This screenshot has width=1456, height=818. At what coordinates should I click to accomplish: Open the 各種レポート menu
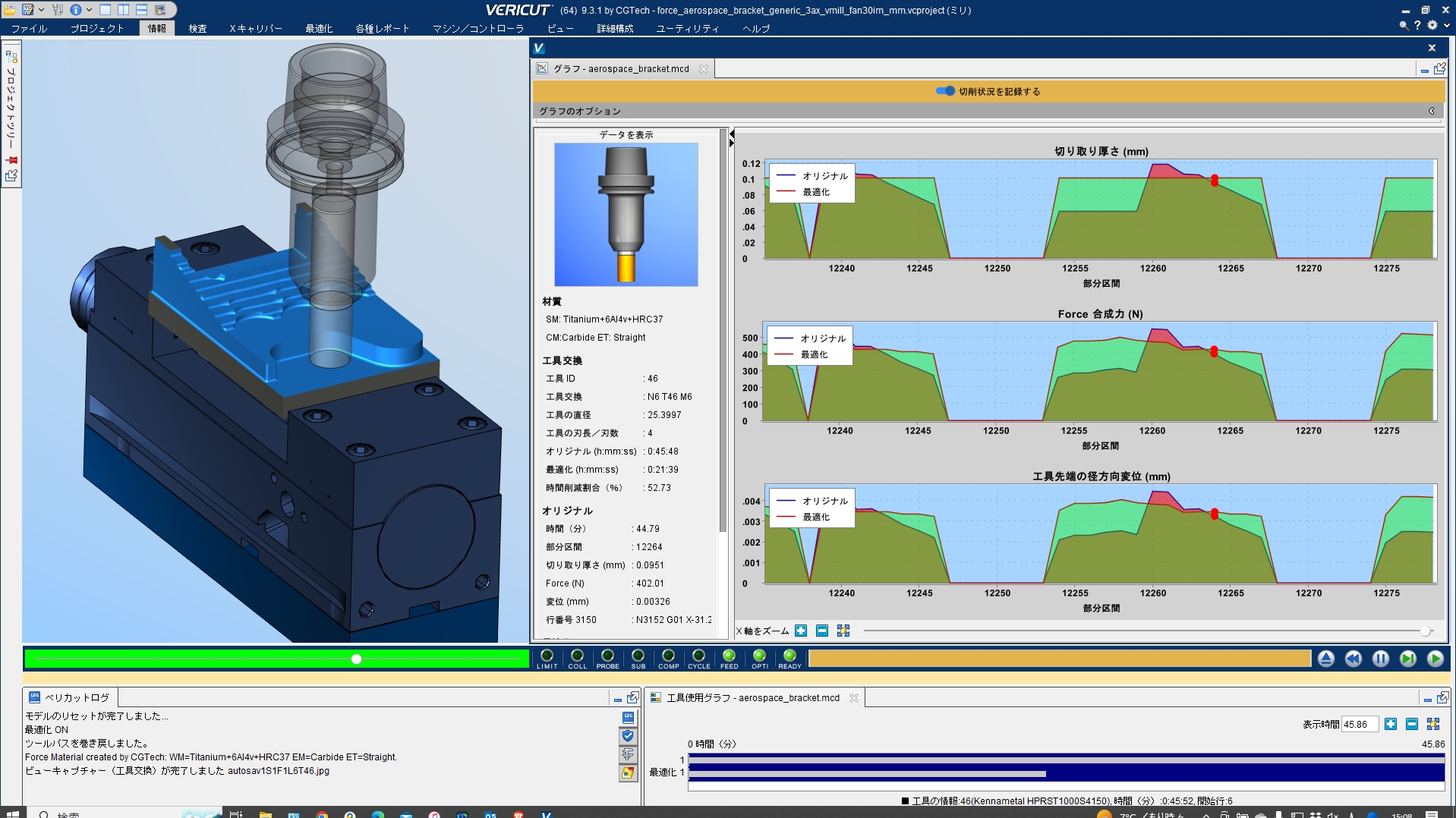[x=382, y=28]
